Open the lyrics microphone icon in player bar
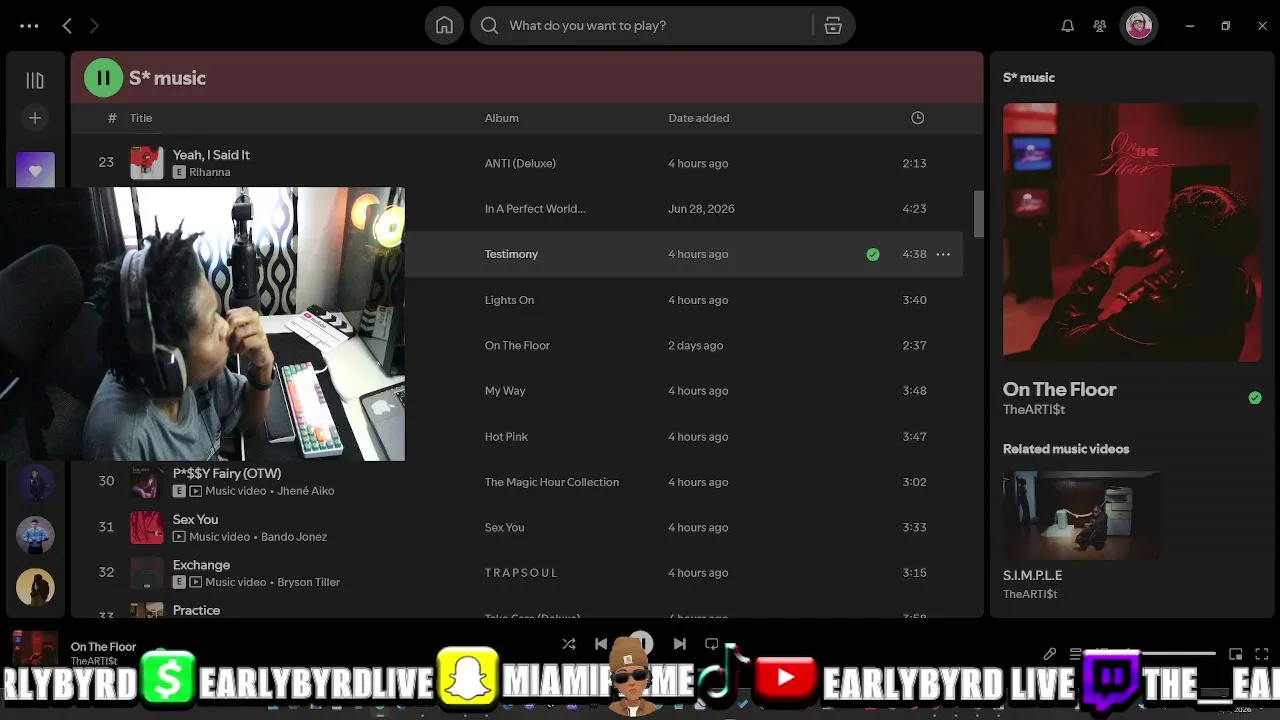The image size is (1280, 720). pos(1049,654)
